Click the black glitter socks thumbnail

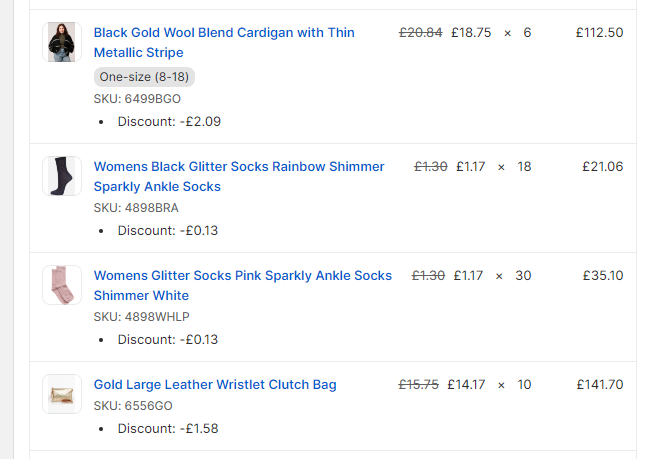click(x=61, y=176)
